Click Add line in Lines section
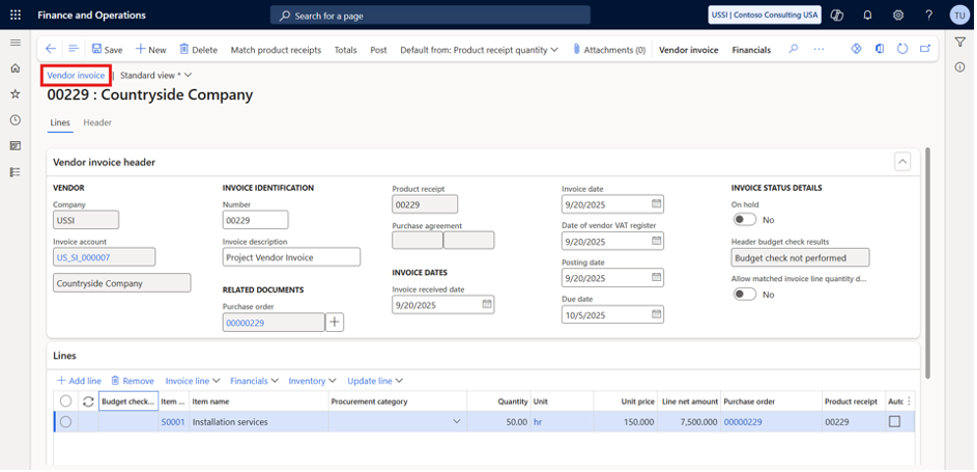 (x=79, y=380)
